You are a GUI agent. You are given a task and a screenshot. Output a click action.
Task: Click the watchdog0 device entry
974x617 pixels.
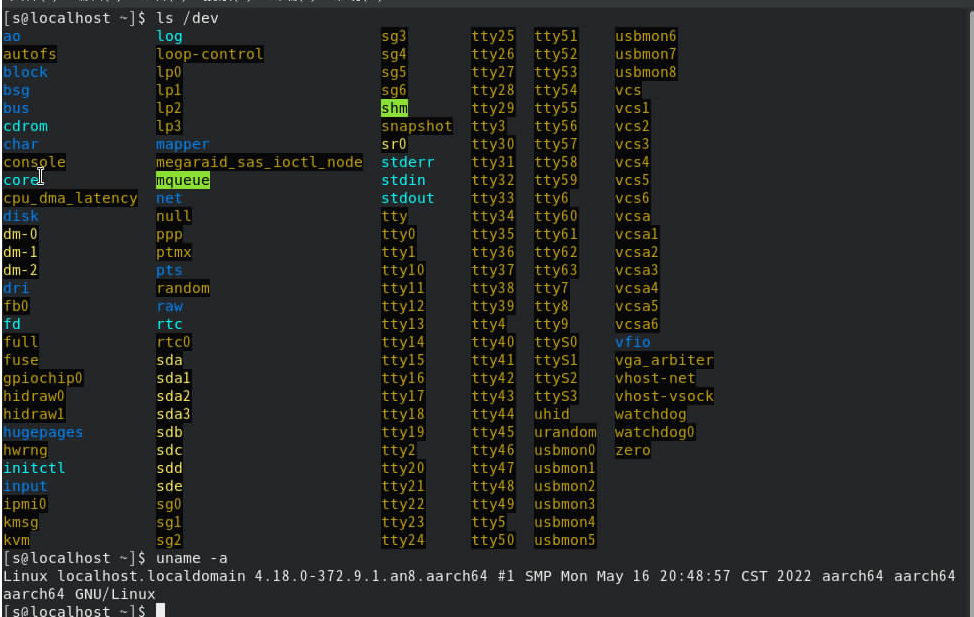click(655, 432)
